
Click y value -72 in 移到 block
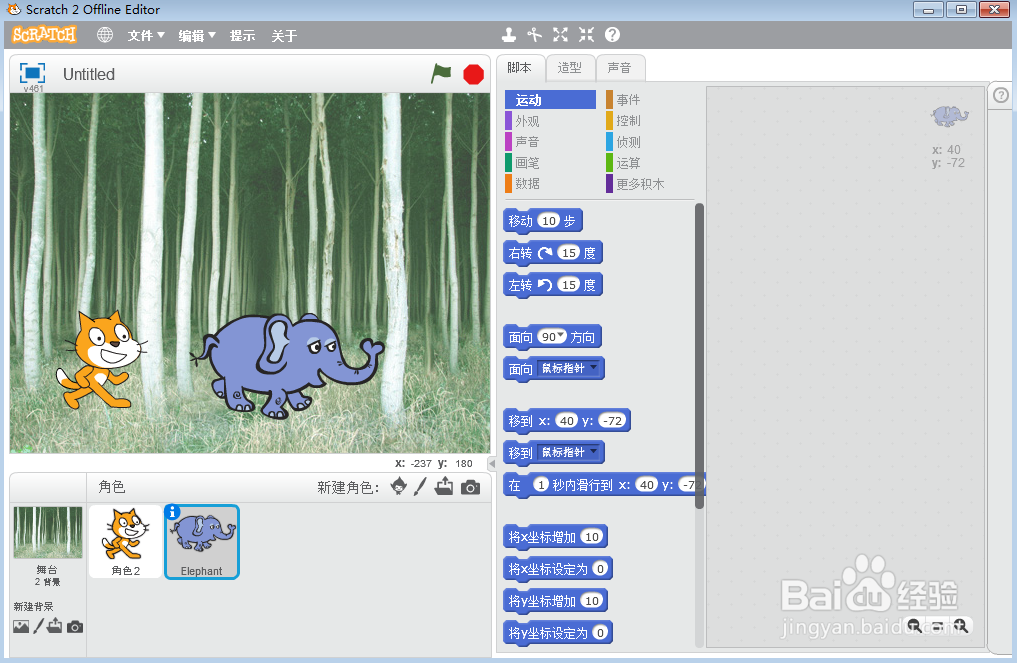[x=612, y=420]
